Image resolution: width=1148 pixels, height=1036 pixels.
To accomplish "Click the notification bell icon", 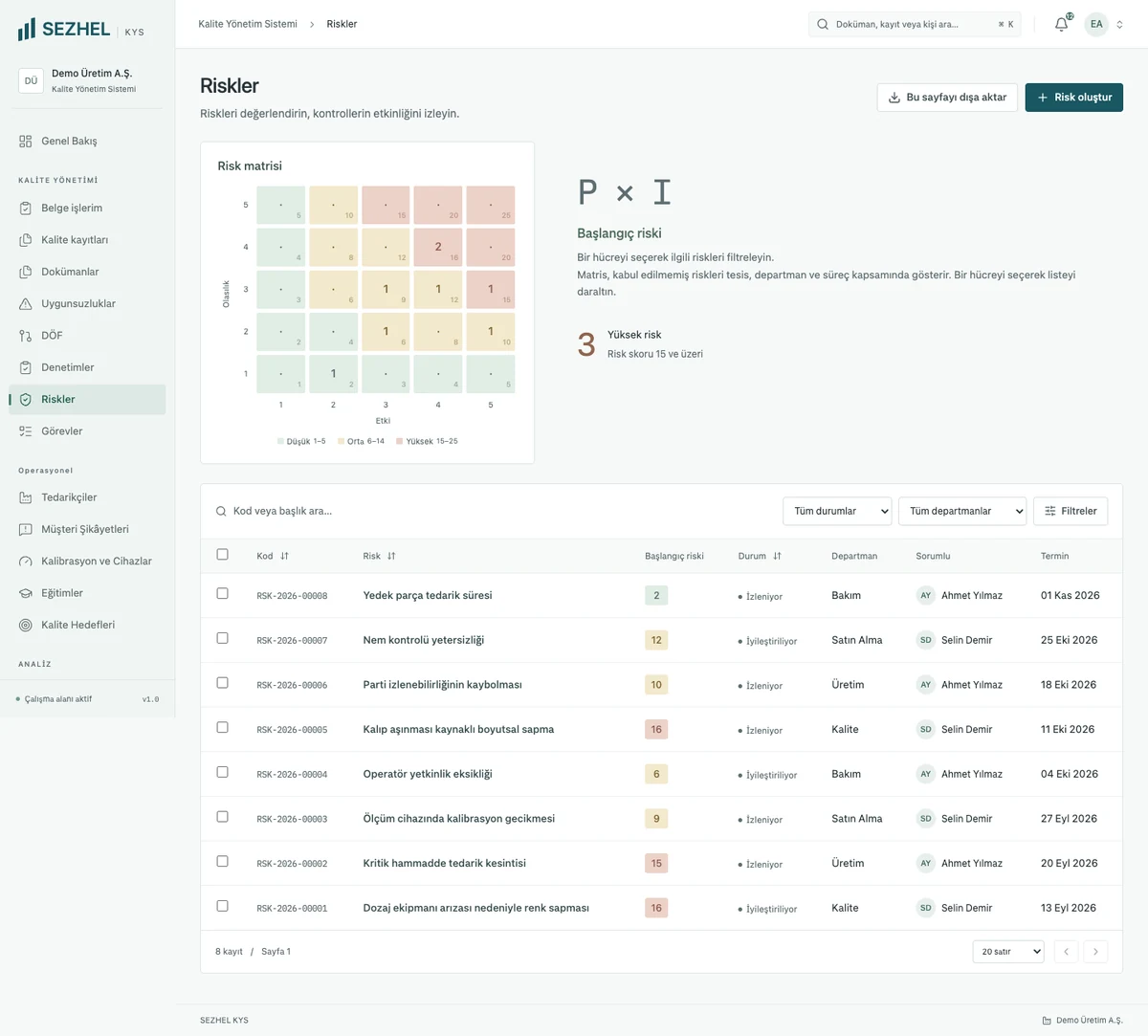I will [x=1061, y=25].
